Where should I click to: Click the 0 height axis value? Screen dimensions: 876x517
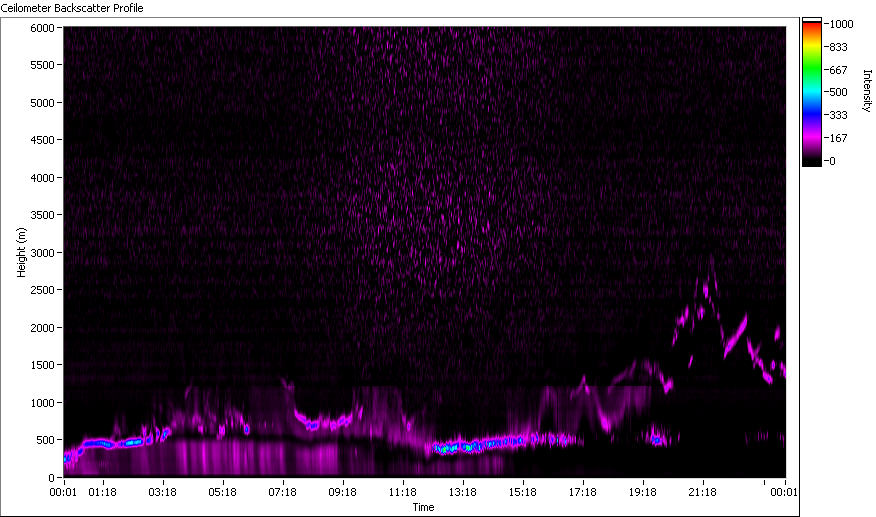[x=51, y=478]
